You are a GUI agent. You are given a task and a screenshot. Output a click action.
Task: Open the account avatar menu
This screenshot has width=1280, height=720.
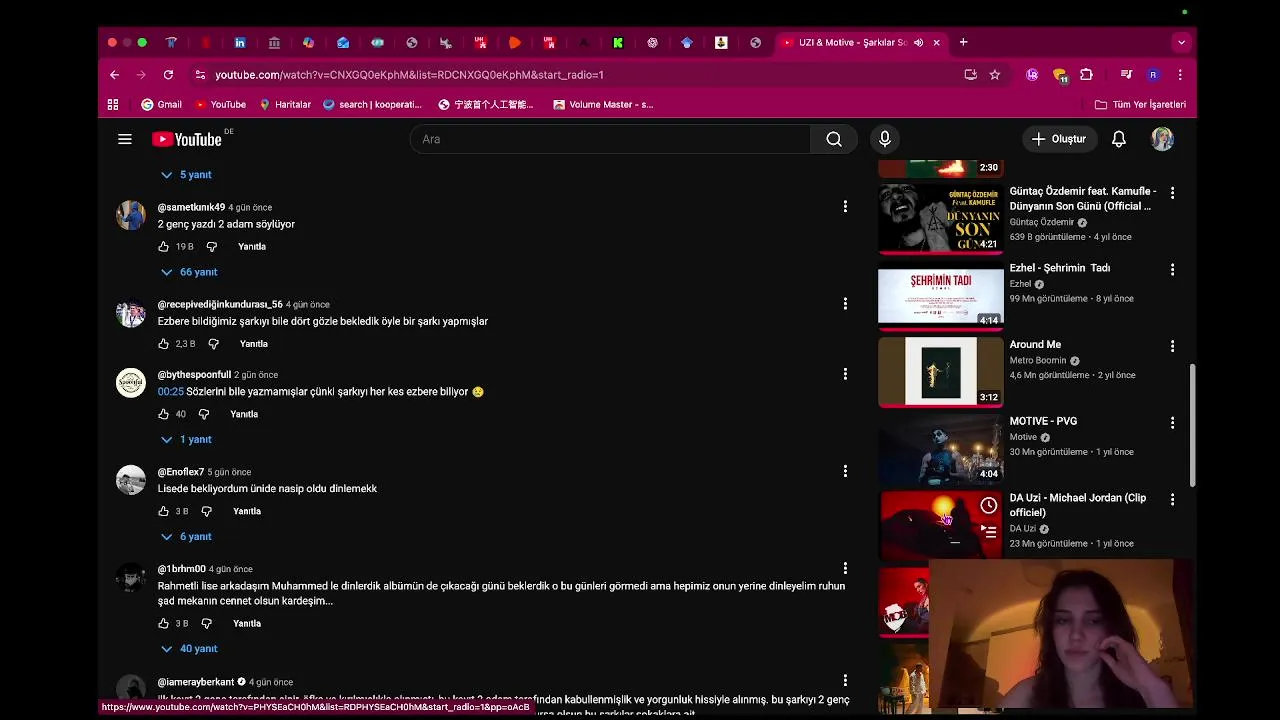pos(1162,139)
